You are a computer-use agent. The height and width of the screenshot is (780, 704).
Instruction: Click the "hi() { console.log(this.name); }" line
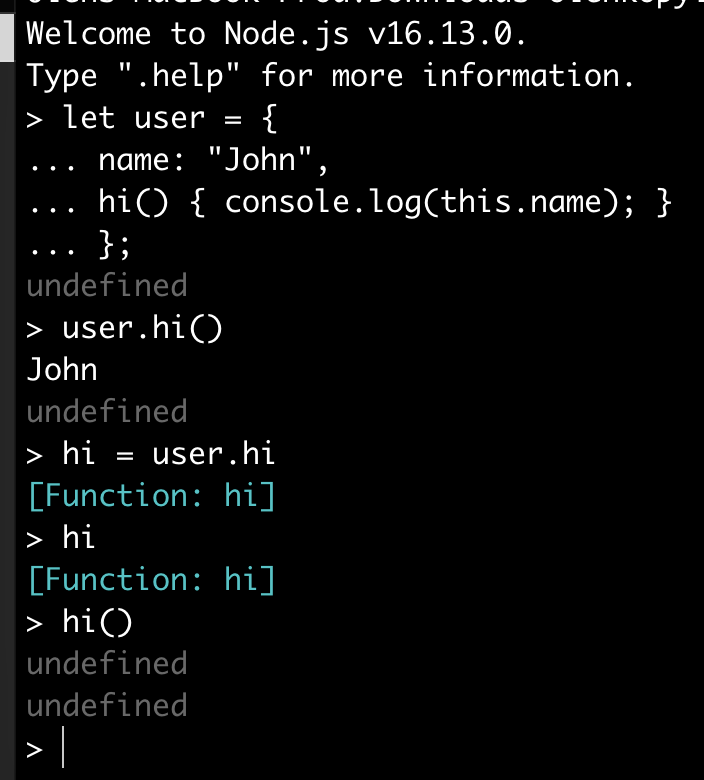[349, 202]
